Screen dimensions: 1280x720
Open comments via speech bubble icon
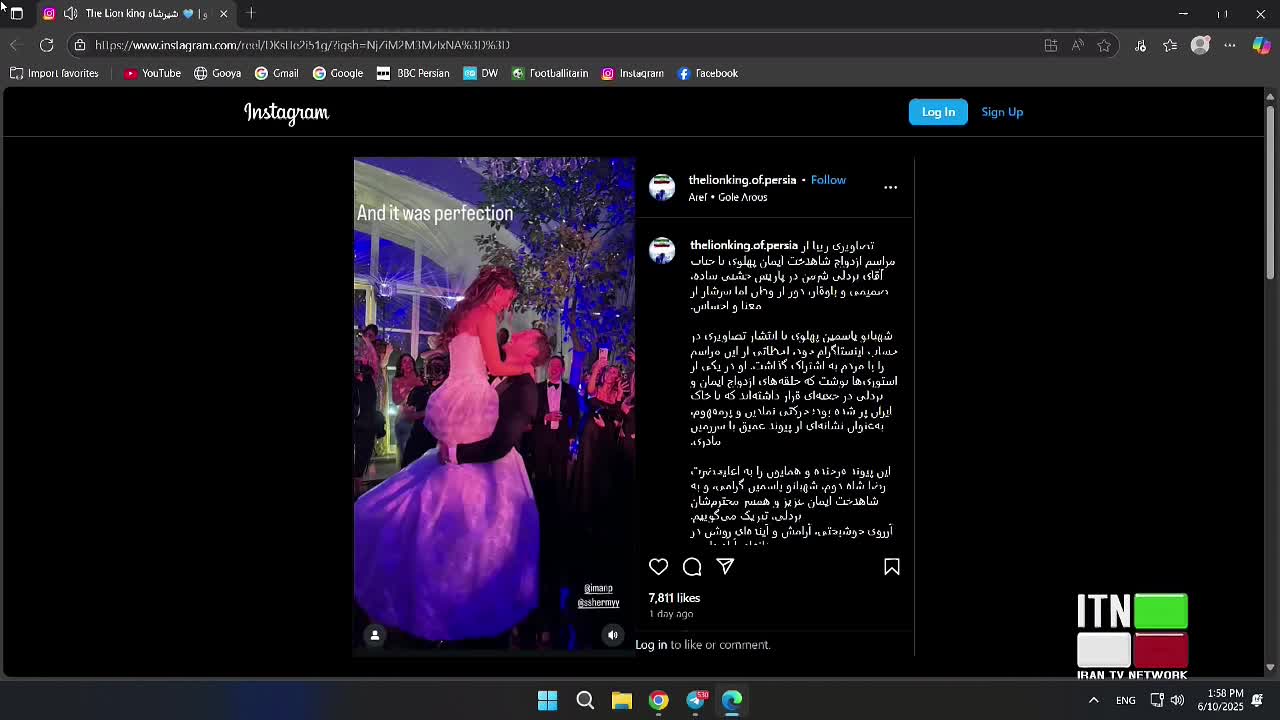[692, 567]
